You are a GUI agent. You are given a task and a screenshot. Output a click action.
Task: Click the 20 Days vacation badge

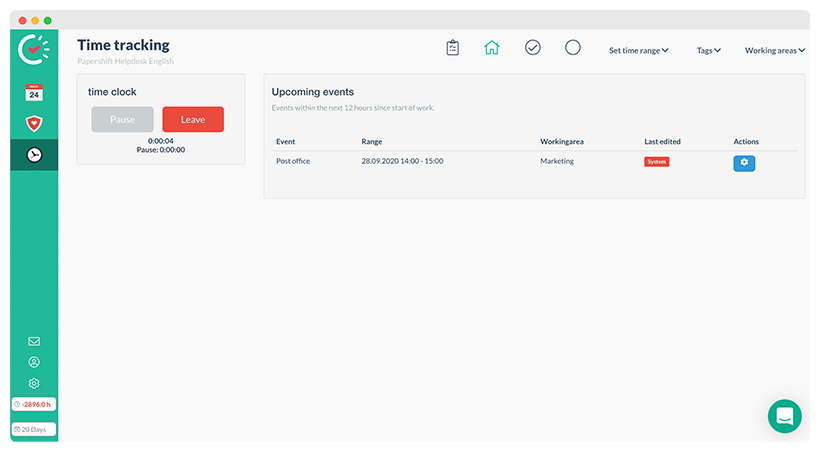(33, 430)
